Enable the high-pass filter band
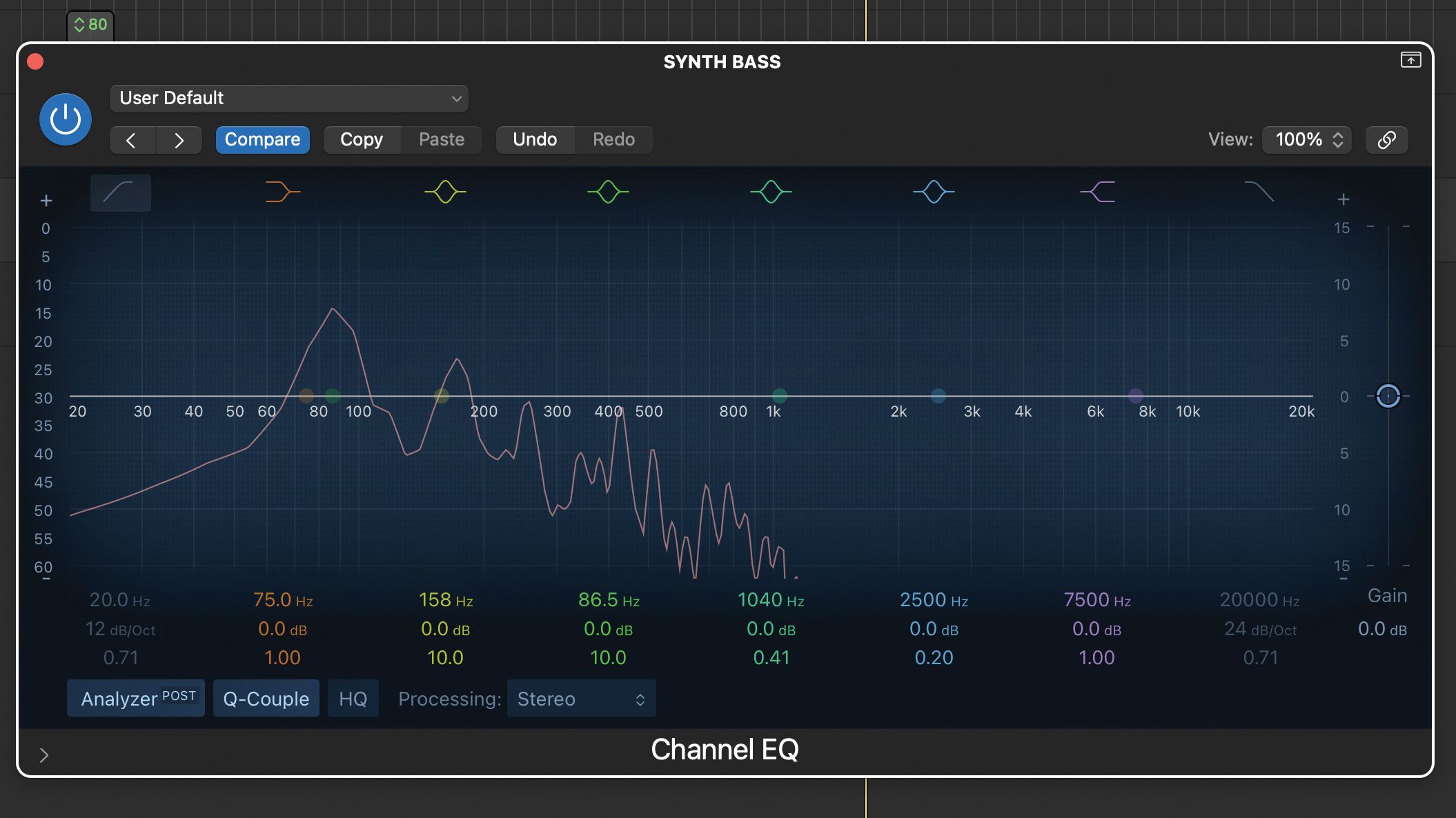 [x=120, y=192]
